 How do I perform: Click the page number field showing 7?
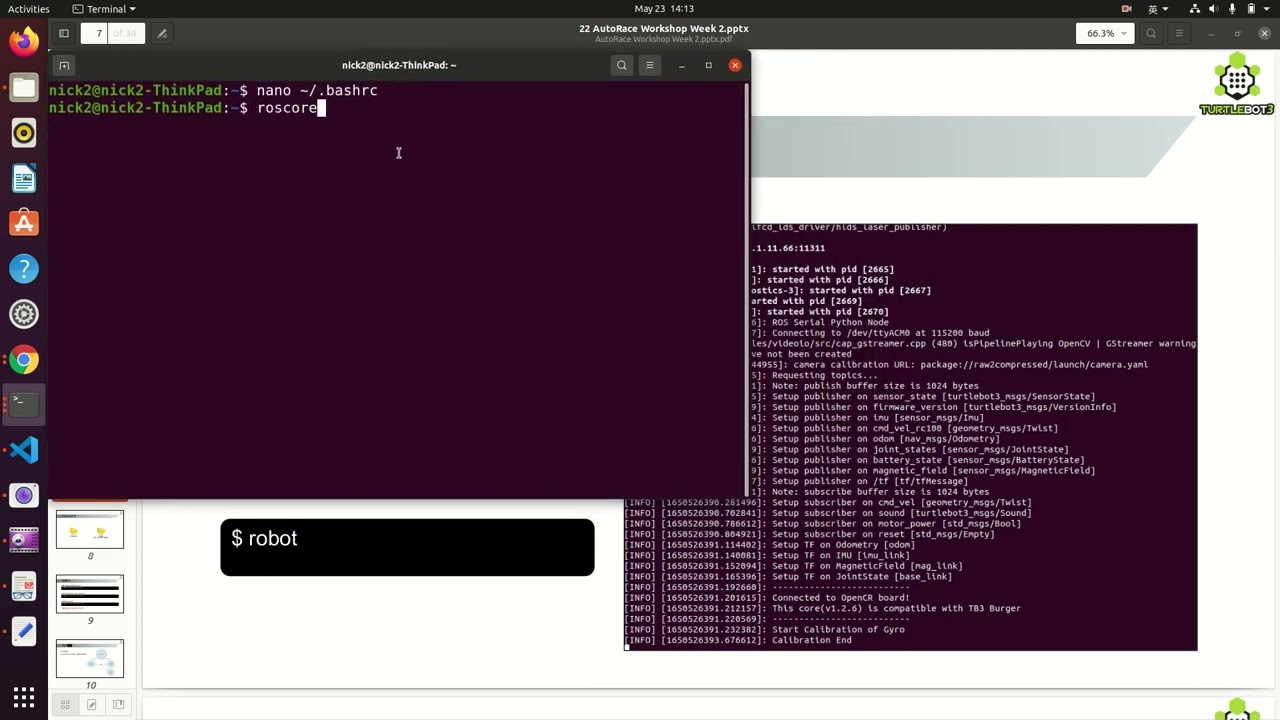pos(98,33)
